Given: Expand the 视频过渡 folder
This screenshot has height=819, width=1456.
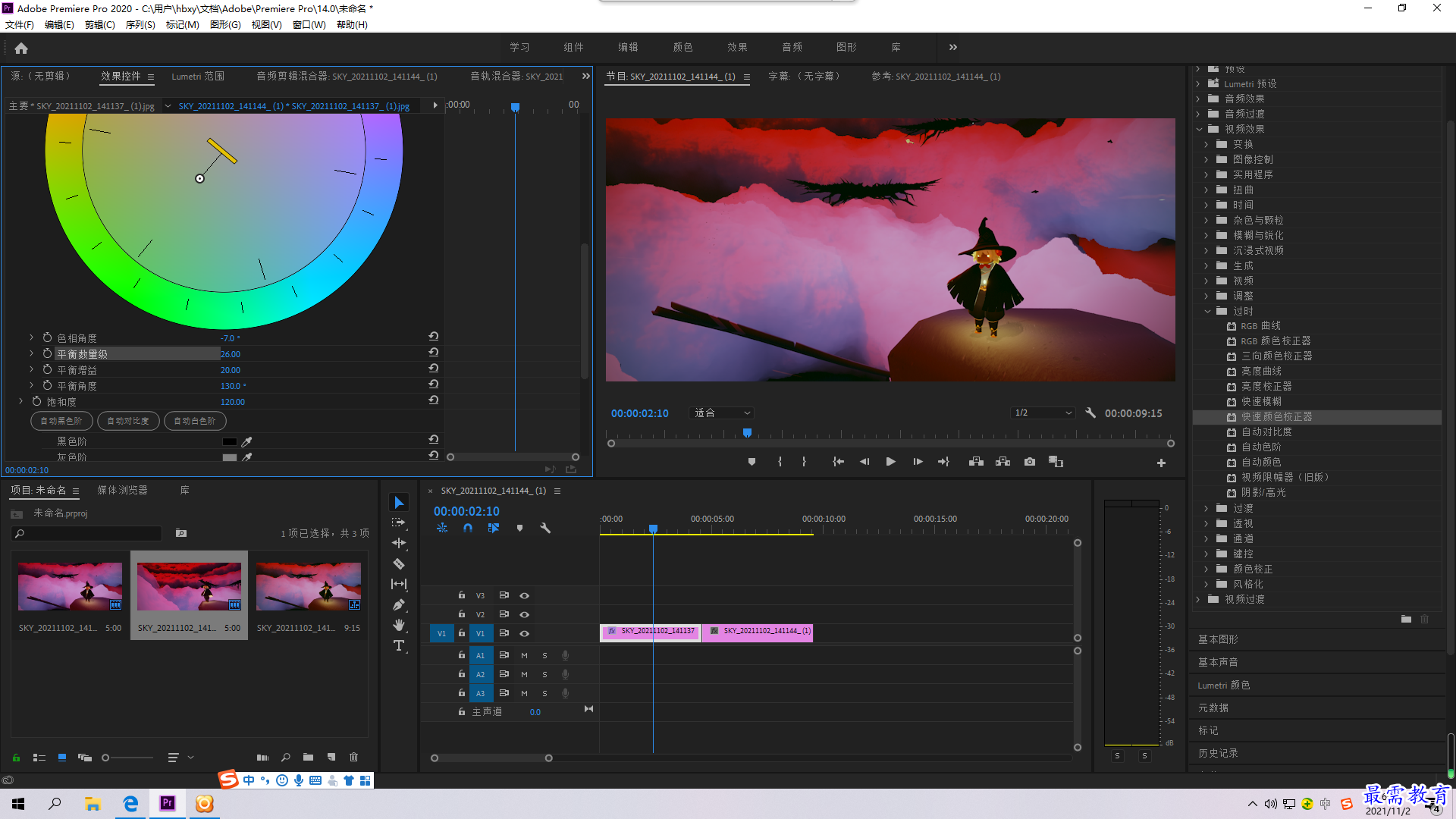Looking at the screenshot, I should [x=1198, y=599].
